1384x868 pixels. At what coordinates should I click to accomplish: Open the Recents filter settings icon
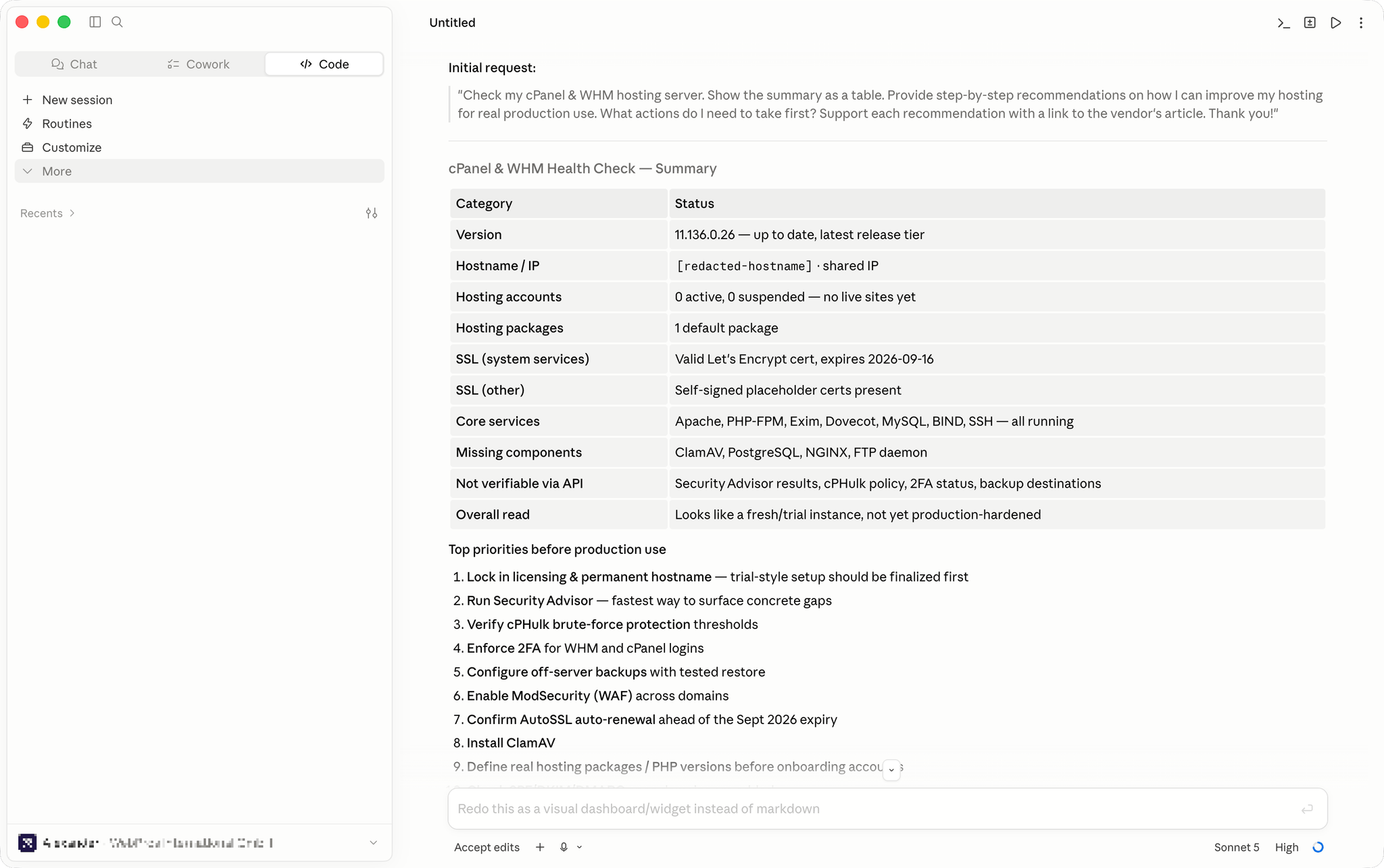point(372,213)
